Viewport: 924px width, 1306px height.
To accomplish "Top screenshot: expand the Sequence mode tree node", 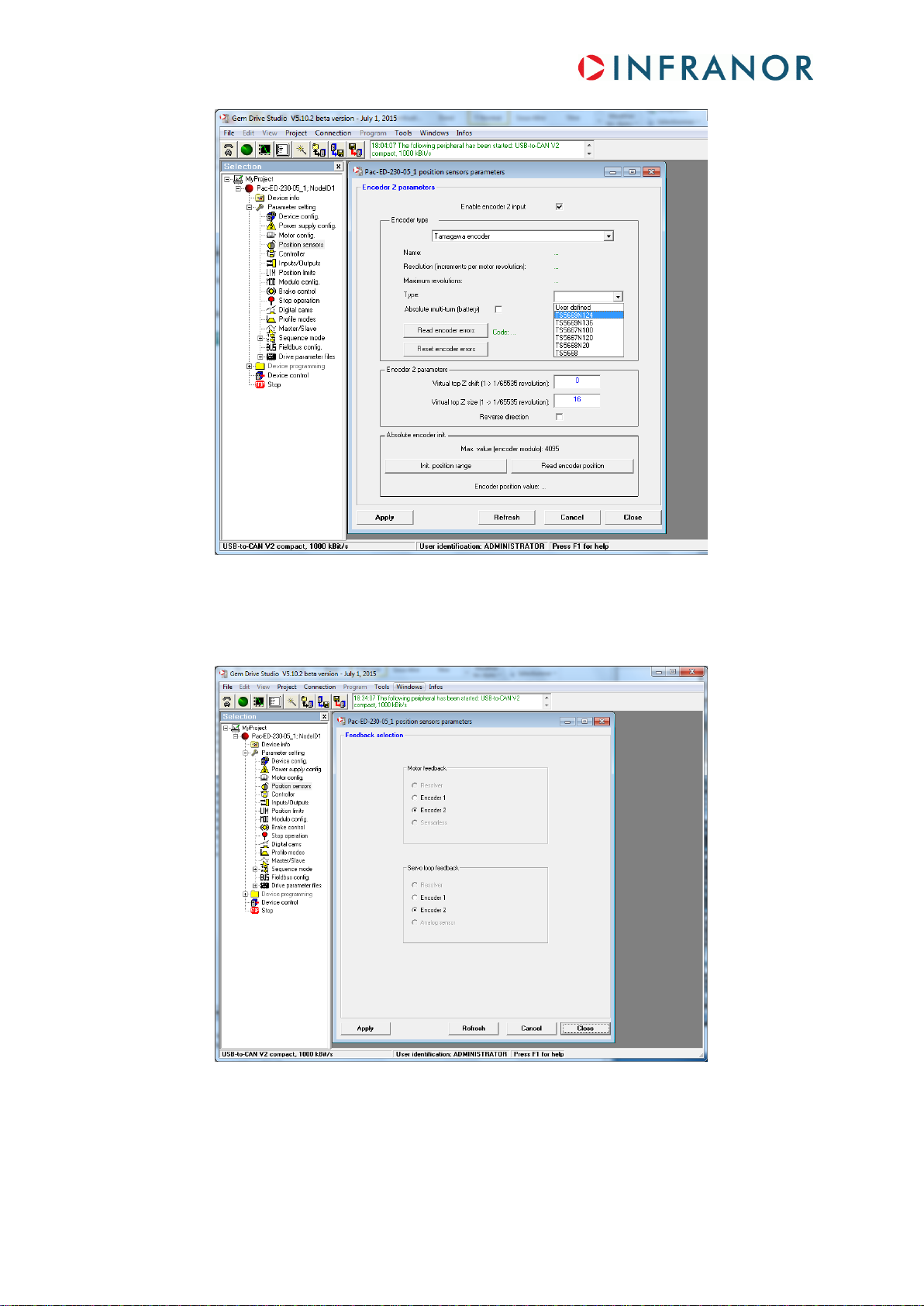I will tap(260, 338).
